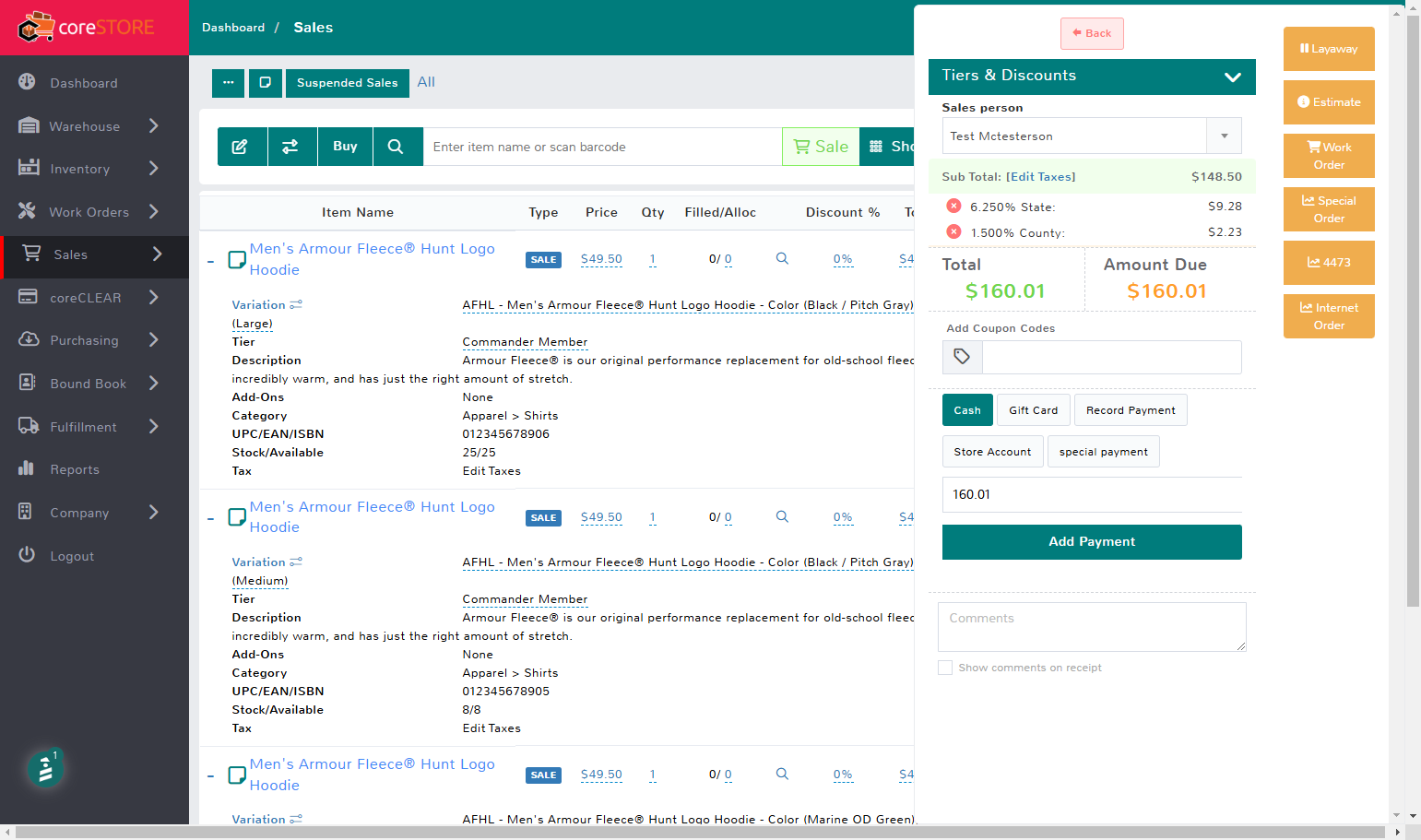This screenshot has height=840, width=1421.
Task: Click the Bound Book icon
Action: [28, 383]
